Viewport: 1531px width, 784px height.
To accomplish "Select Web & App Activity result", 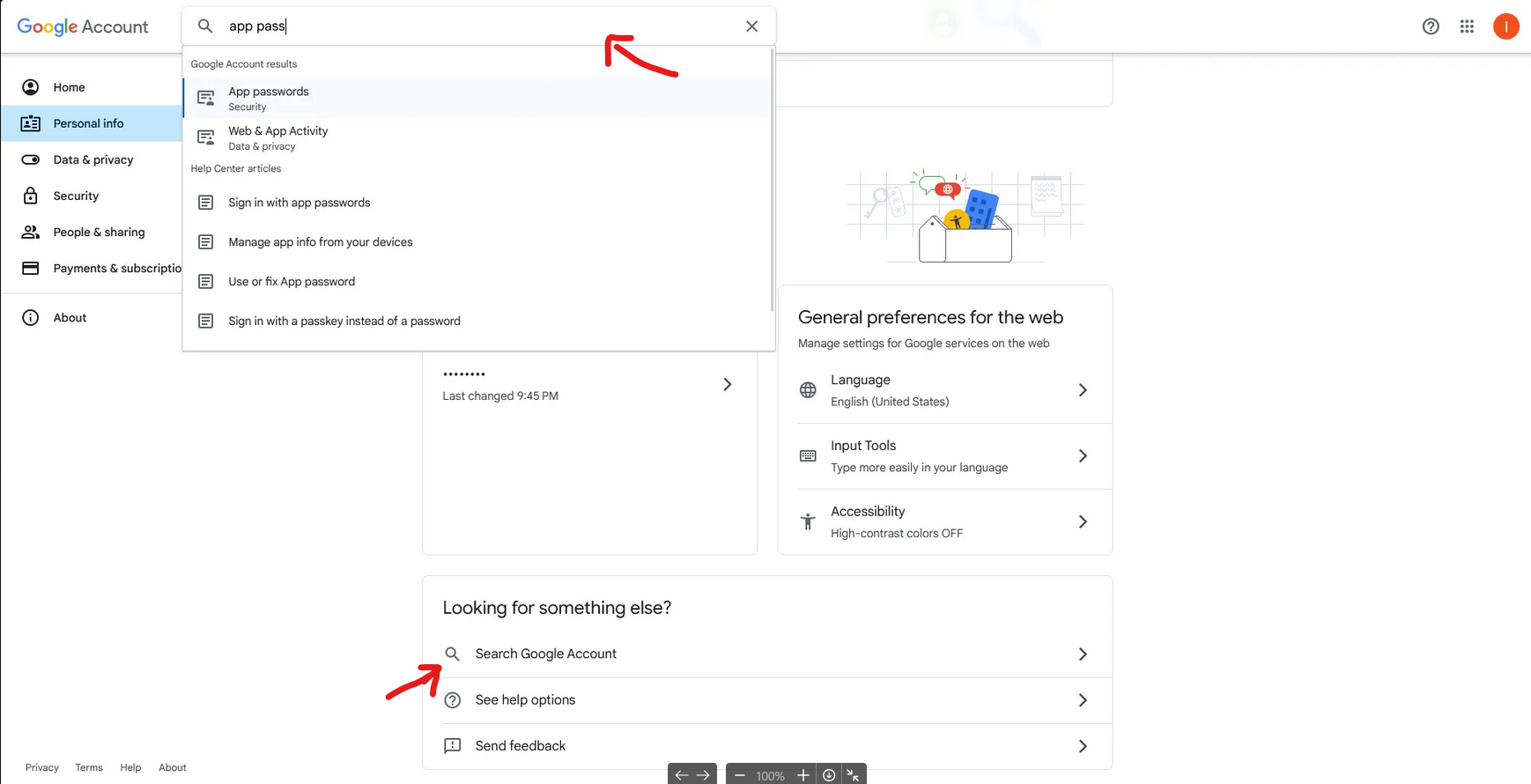I will (277, 137).
